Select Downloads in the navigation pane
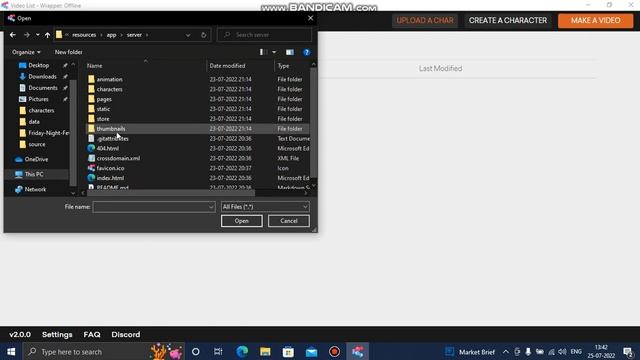Image resolution: width=640 pixels, height=360 pixels. click(42, 77)
